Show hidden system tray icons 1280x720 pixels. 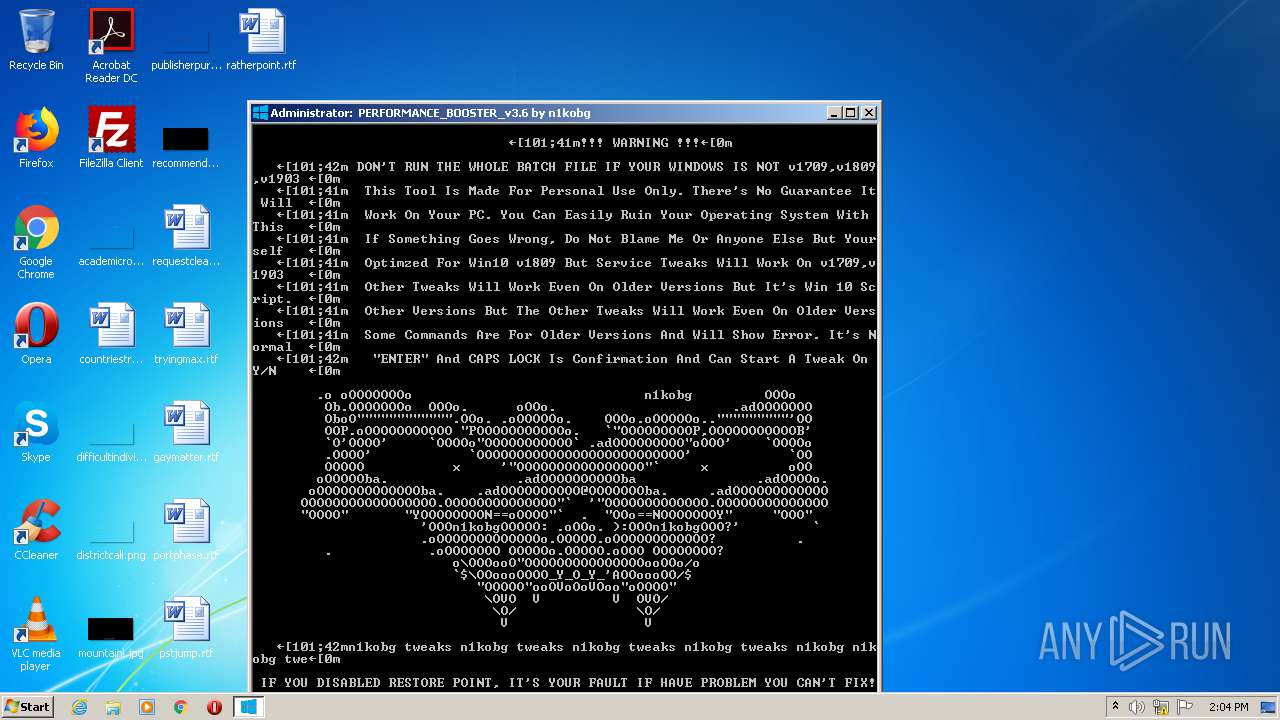pyautogui.click(x=1115, y=707)
